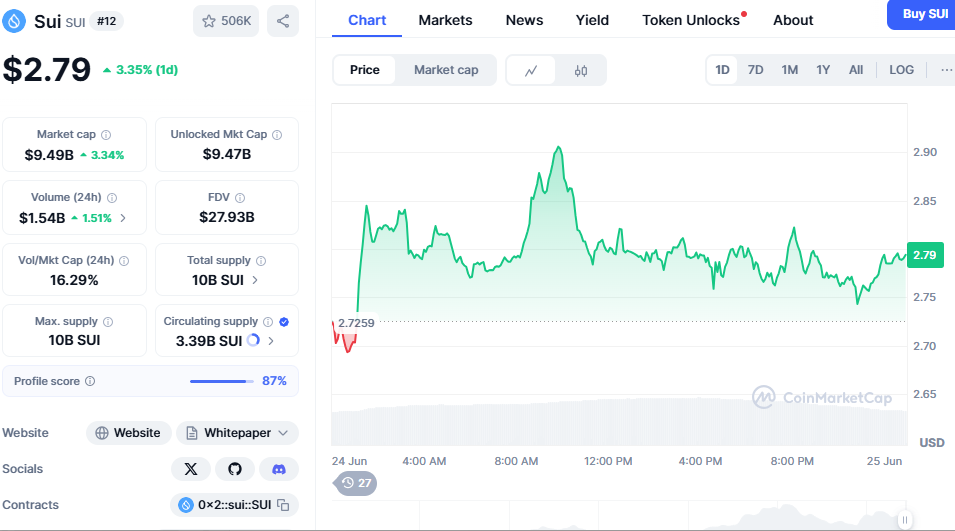Click the Sui droplet logo icon

coord(14,21)
